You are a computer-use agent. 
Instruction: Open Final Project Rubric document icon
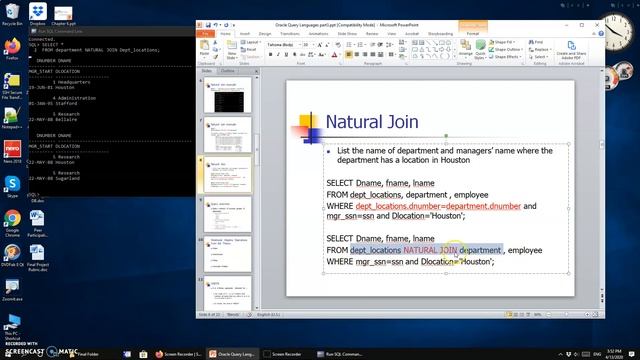coord(38,258)
